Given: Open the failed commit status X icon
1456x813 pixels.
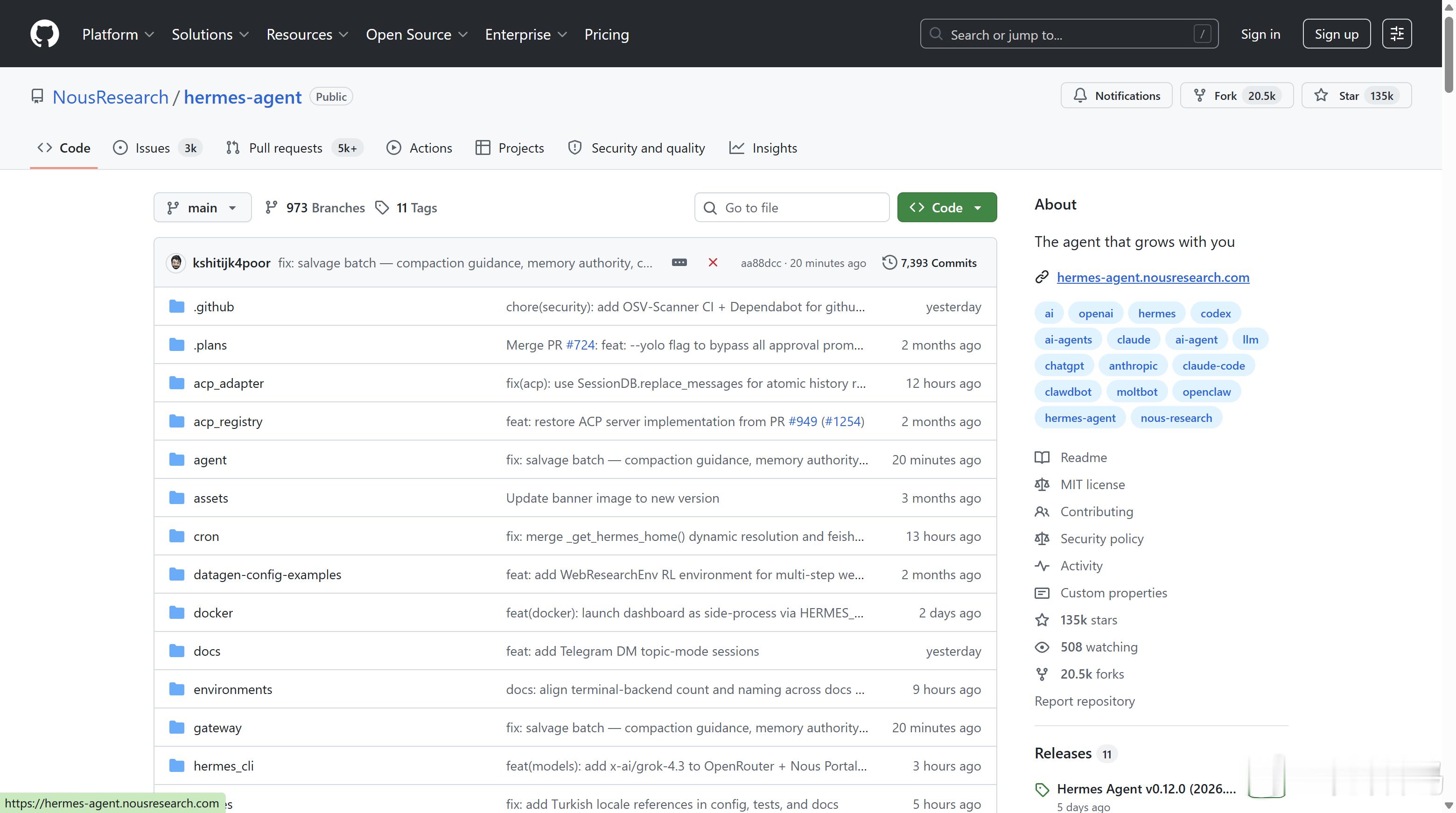Looking at the screenshot, I should [x=713, y=262].
